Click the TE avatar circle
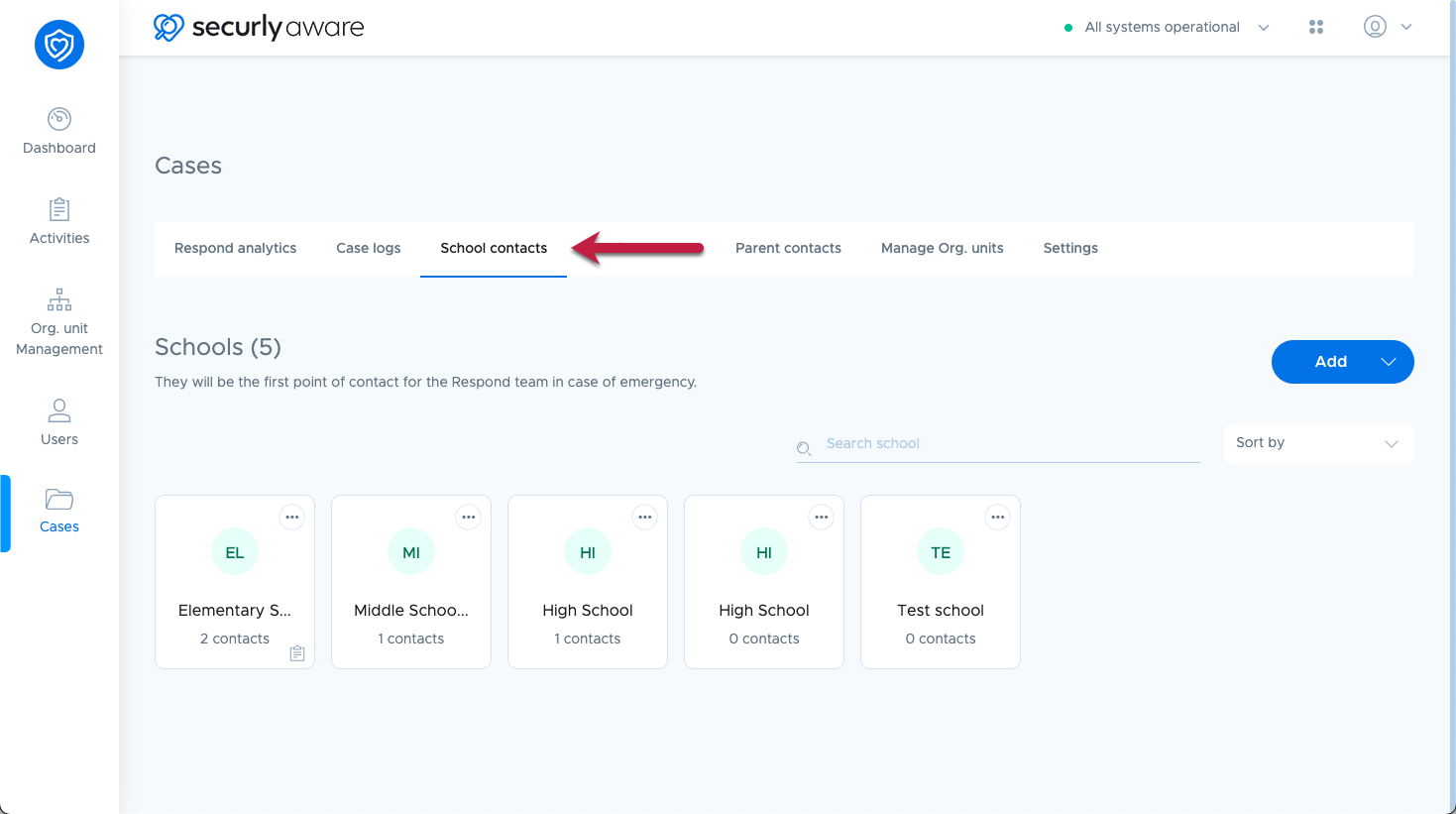 [x=941, y=552]
